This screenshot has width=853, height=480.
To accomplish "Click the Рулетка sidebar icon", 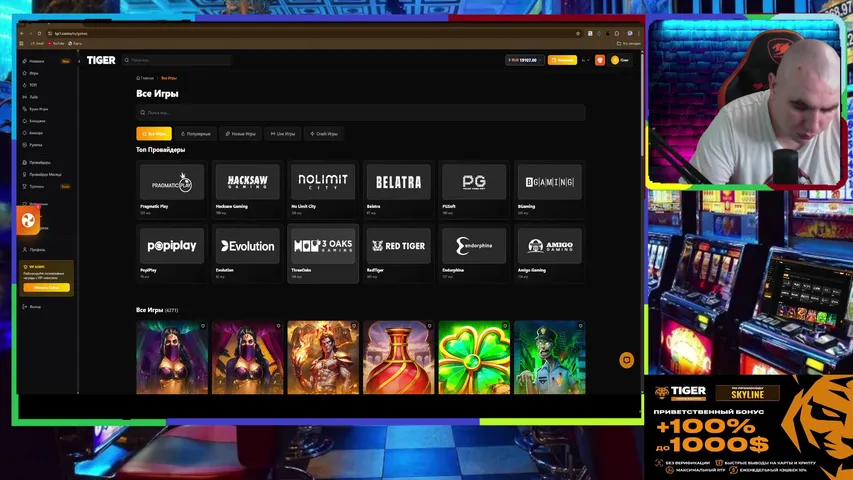I will click(24, 145).
